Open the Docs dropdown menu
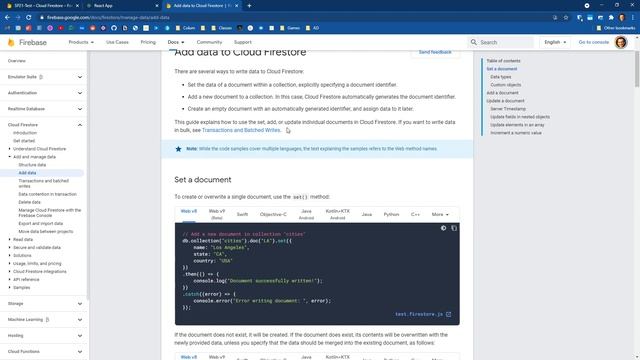 pos(176,42)
